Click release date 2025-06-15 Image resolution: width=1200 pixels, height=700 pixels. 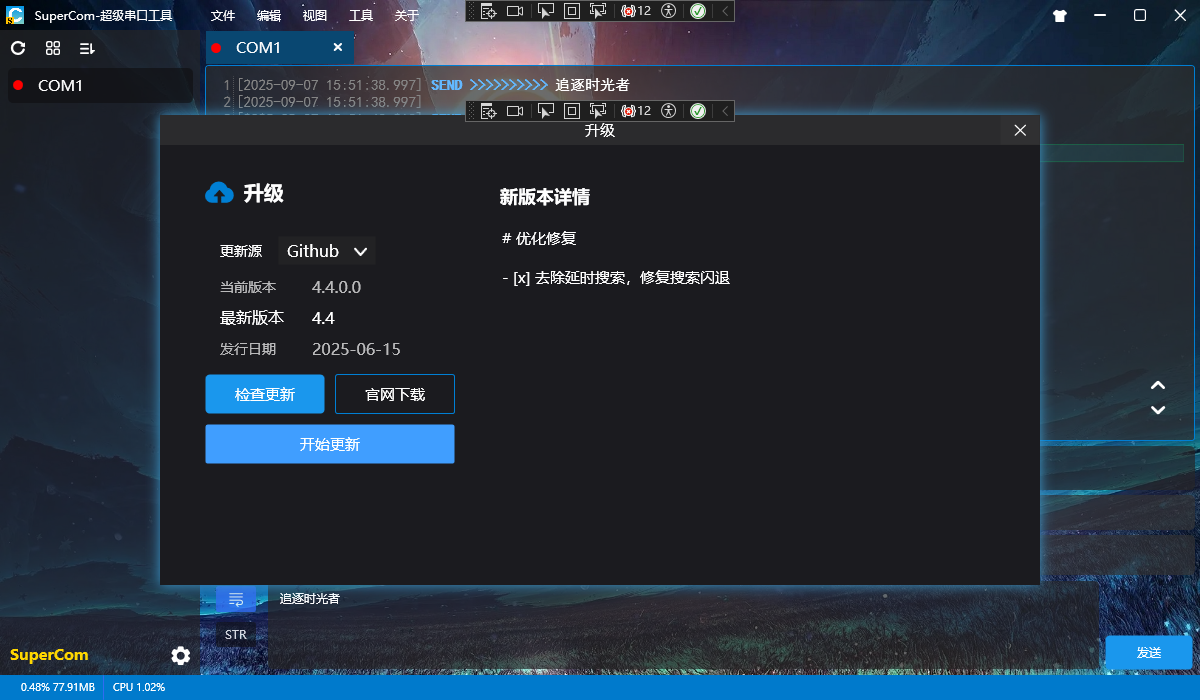[356, 349]
